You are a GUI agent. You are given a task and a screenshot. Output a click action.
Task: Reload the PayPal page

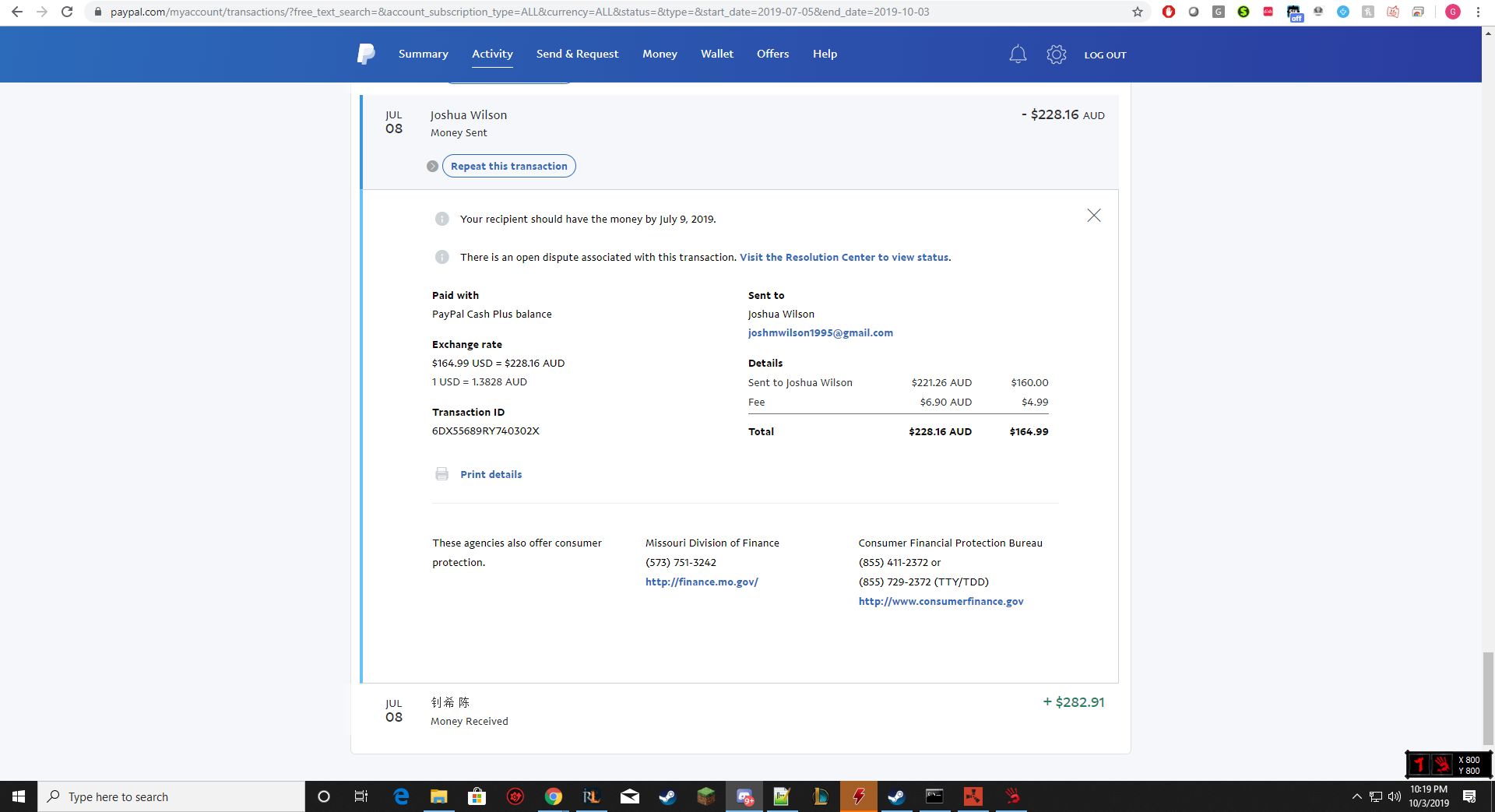(67, 12)
